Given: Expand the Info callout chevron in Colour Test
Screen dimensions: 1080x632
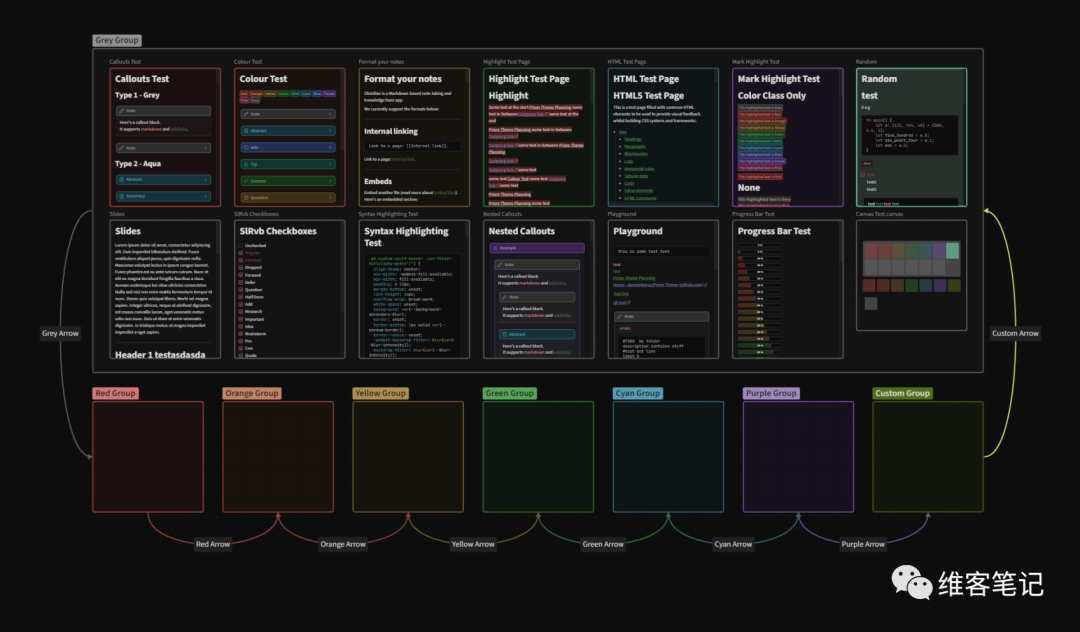Looking at the screenshot, I should (x=330, y=147).
